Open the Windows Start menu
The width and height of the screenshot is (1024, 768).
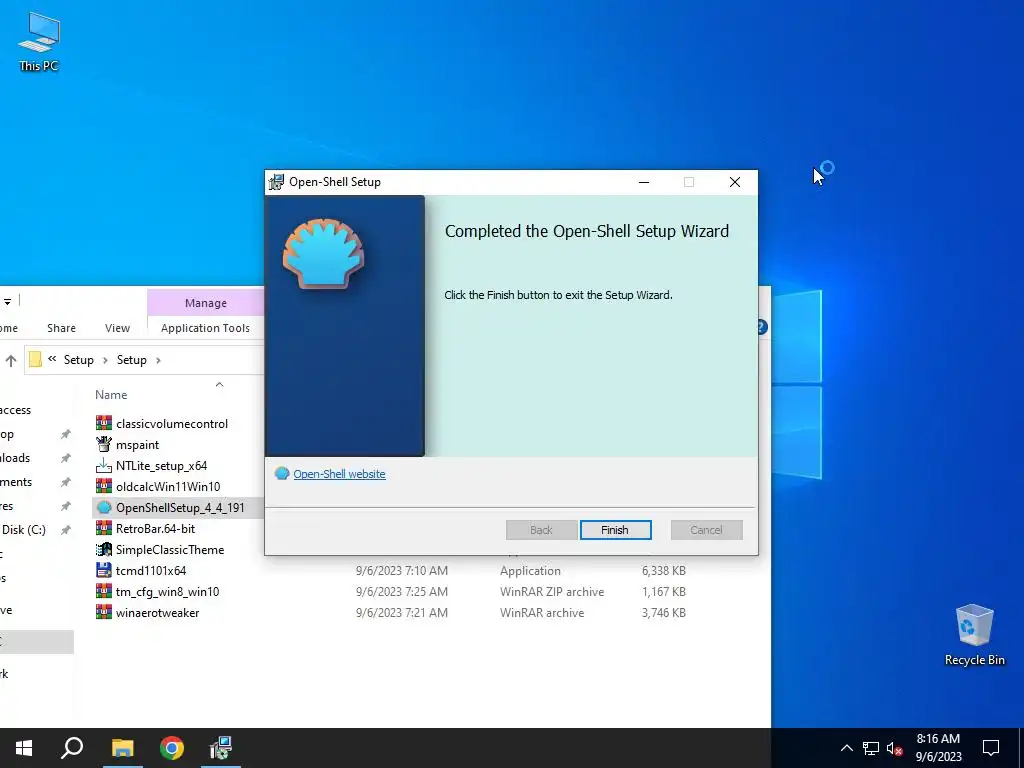[24, 748]
